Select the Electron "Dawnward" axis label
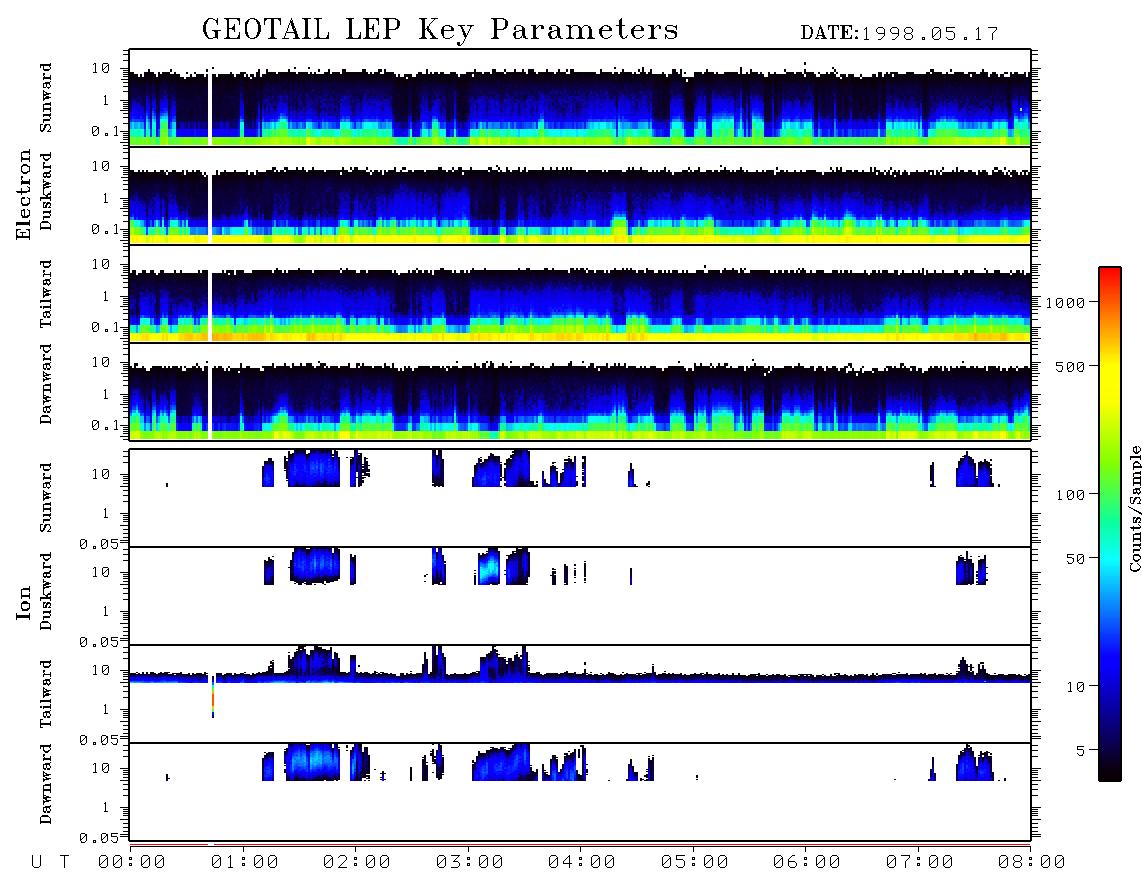Screen dimensions: 1142x880 click(46, 384)
